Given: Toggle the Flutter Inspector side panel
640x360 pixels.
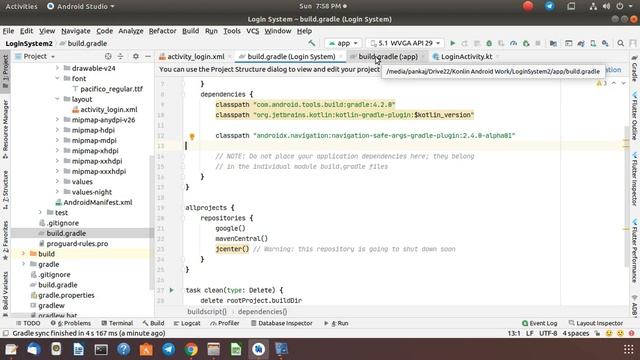Looking at the screenshot, I should coord(634,178).
